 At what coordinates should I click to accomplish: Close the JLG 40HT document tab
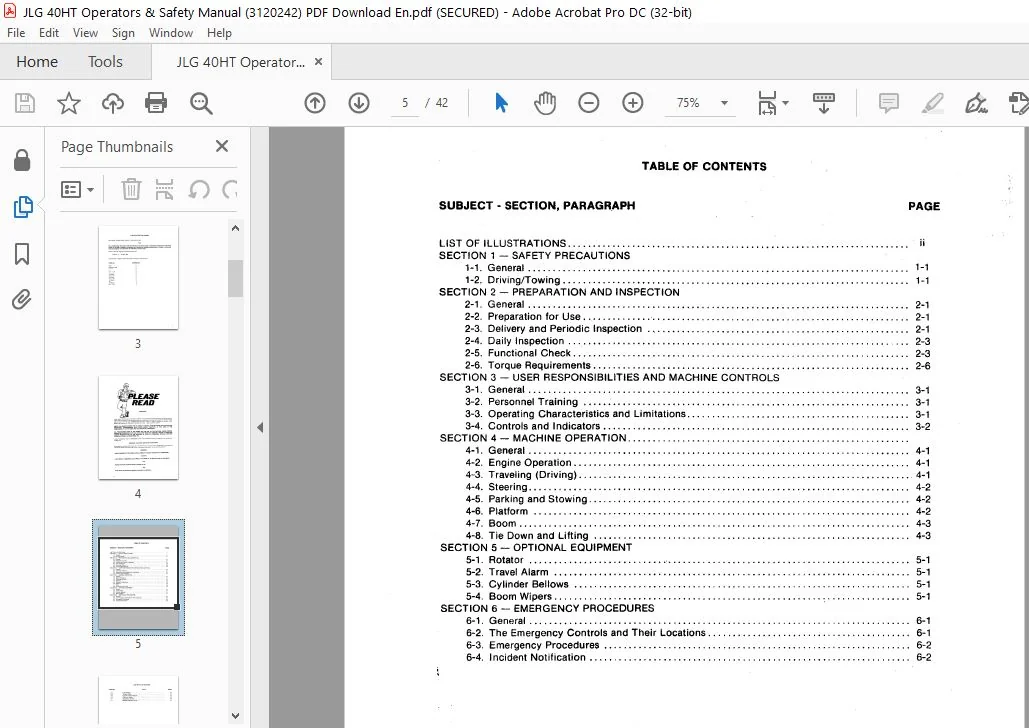(x=318, y=62)
